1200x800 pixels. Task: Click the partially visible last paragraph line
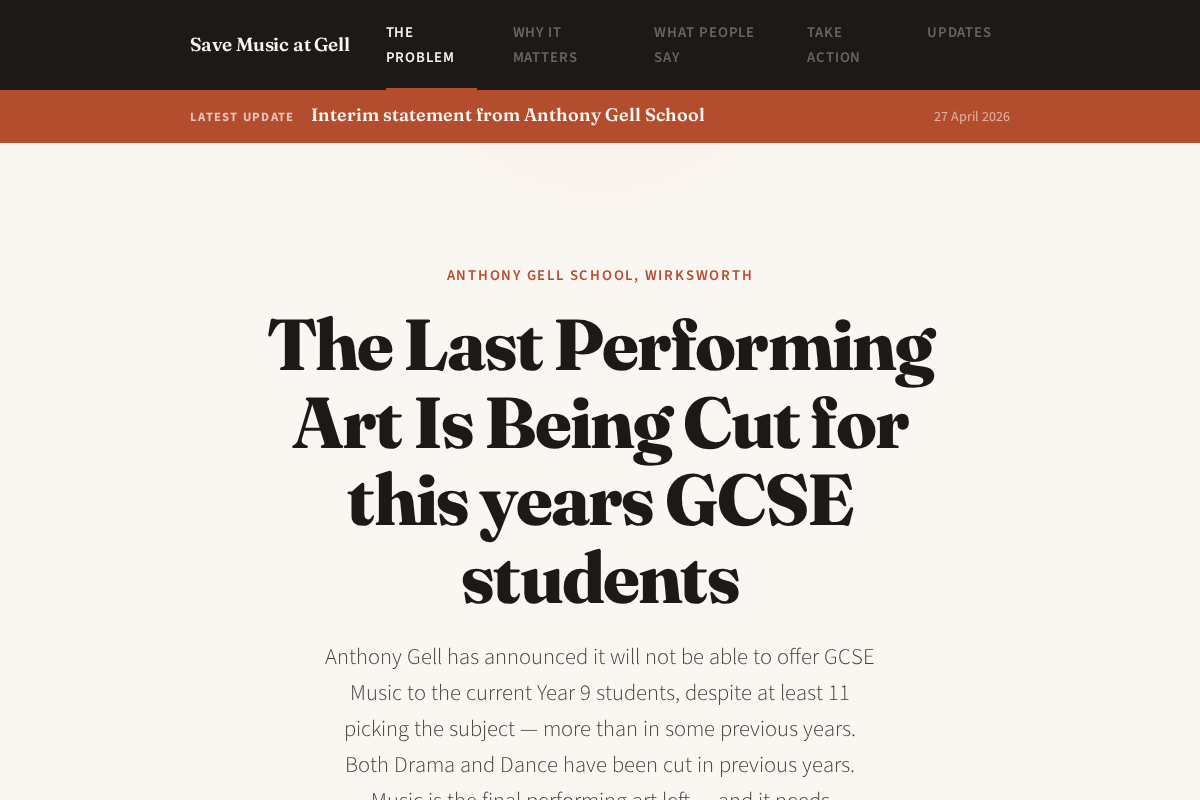[x=600, y=795]
